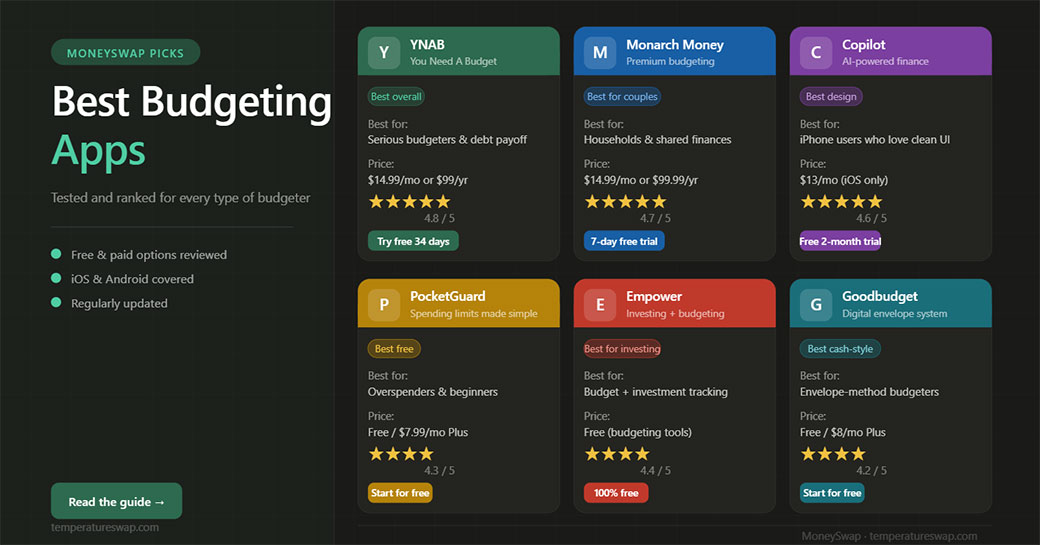The width and height of the screenshot is (1040, 545).
Task: Click Free 2-month trial button
Action: pyautogui.click(x=840, y=241)
